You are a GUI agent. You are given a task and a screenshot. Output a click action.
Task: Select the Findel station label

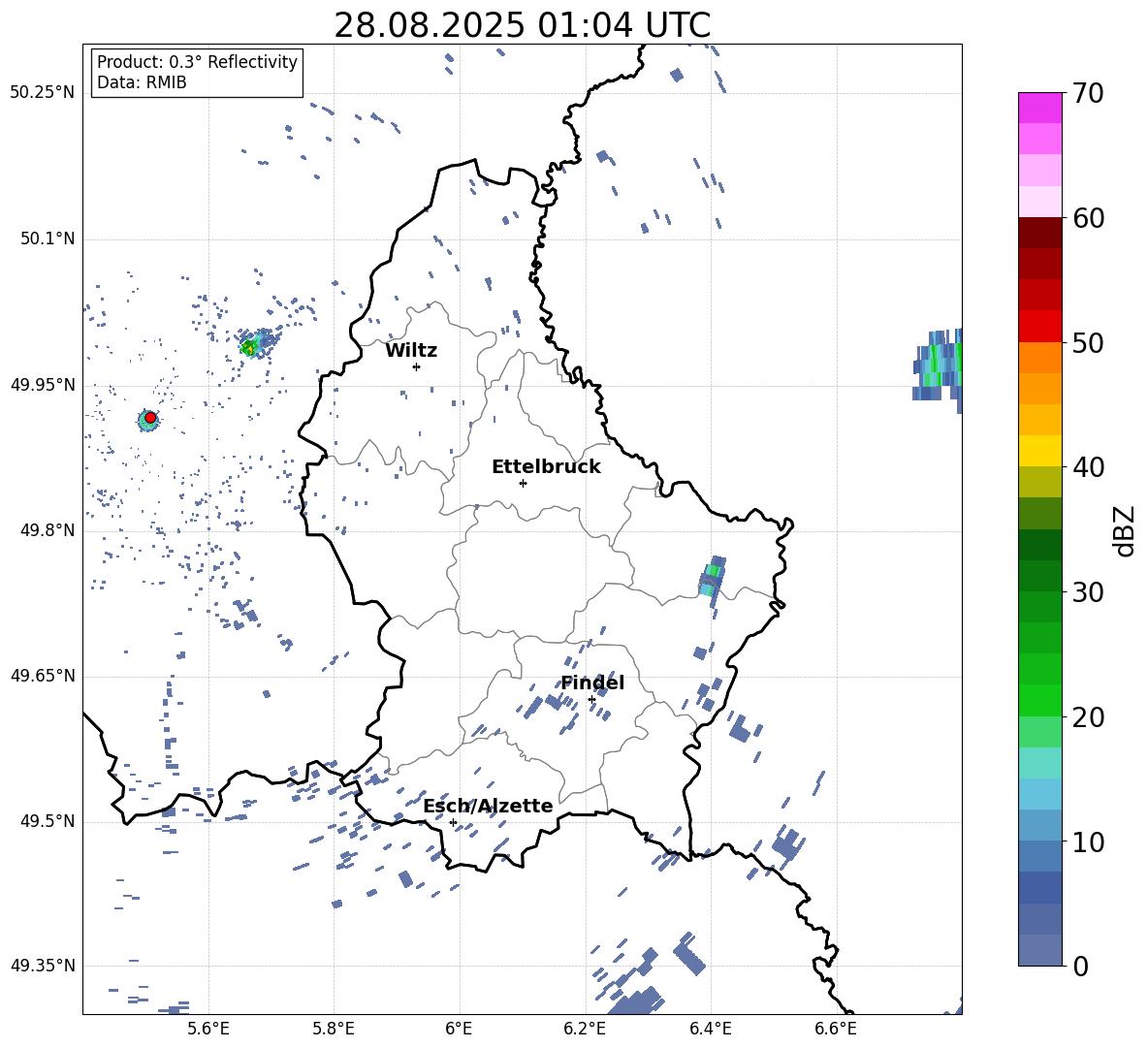click(592, 683)
